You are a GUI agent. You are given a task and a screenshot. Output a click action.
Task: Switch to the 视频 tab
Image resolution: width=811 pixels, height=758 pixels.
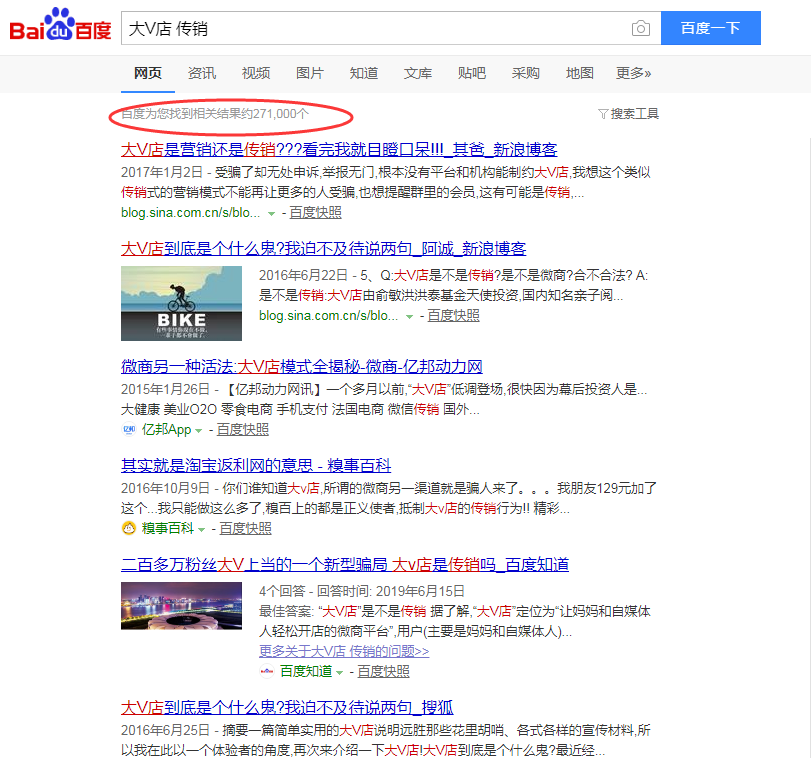256,73
